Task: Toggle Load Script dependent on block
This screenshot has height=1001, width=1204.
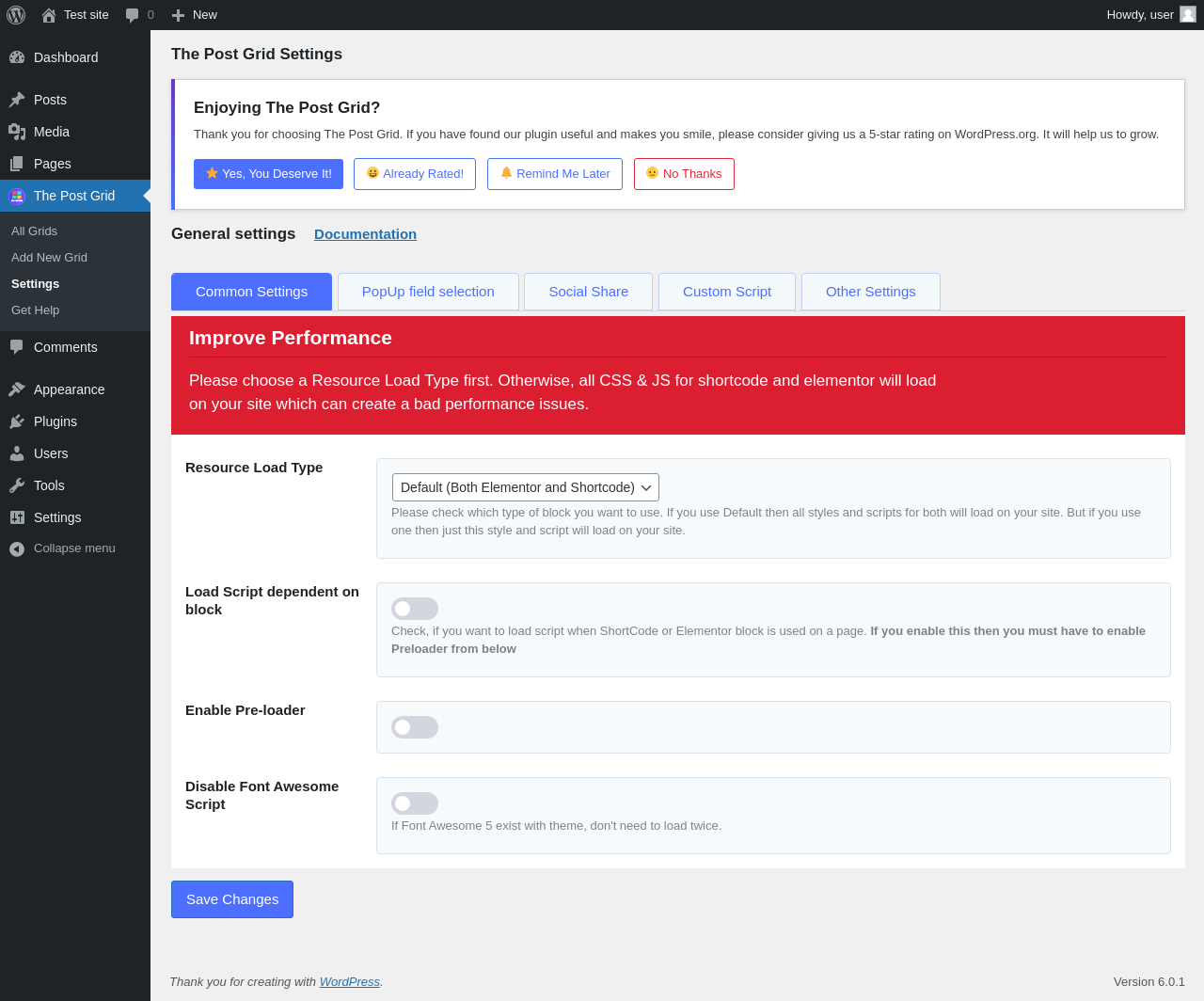Action: 415,609
